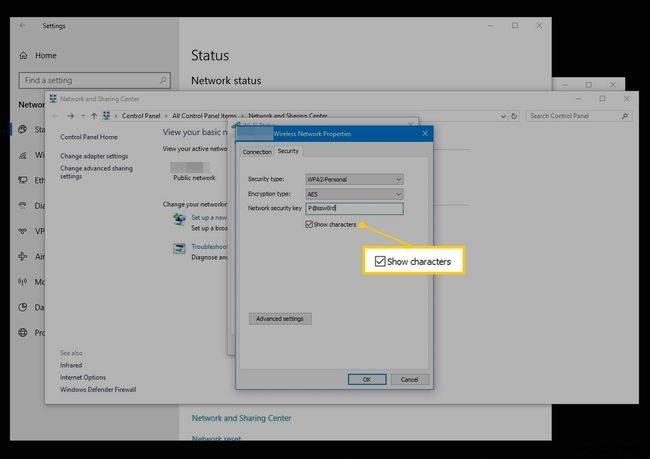Click All Control Panel Items breadcrumb
Screen dimensions: 650x459
pos(204,116)
